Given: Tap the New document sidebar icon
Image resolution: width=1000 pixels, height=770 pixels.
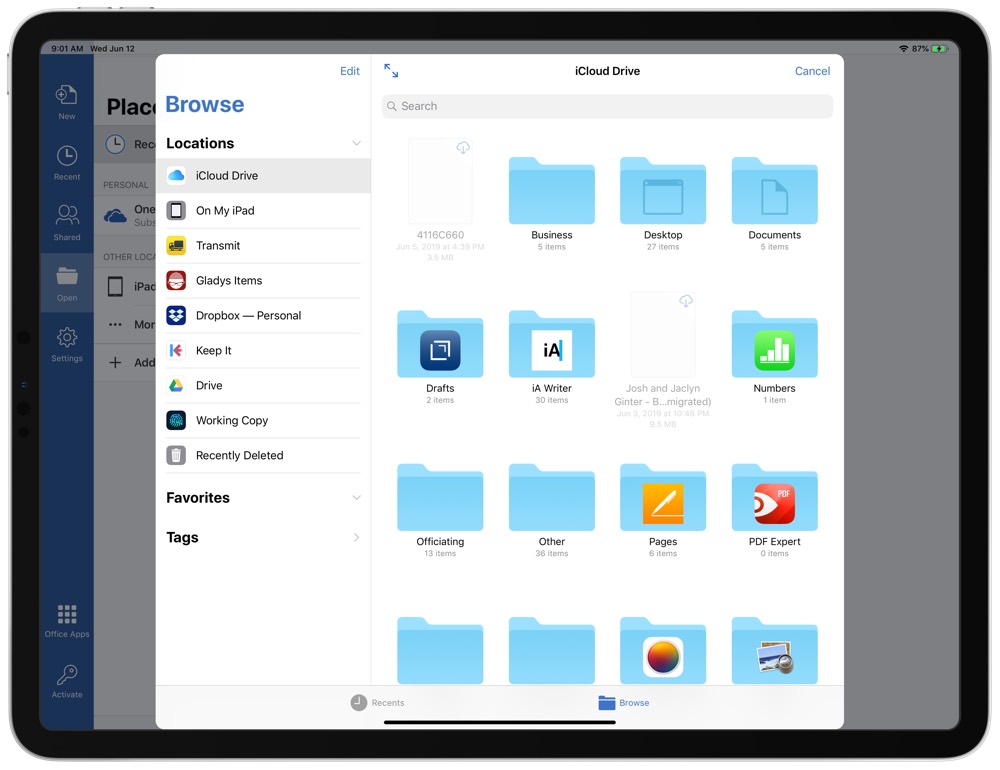Looking at the screenshot, I should pos(67,102).
